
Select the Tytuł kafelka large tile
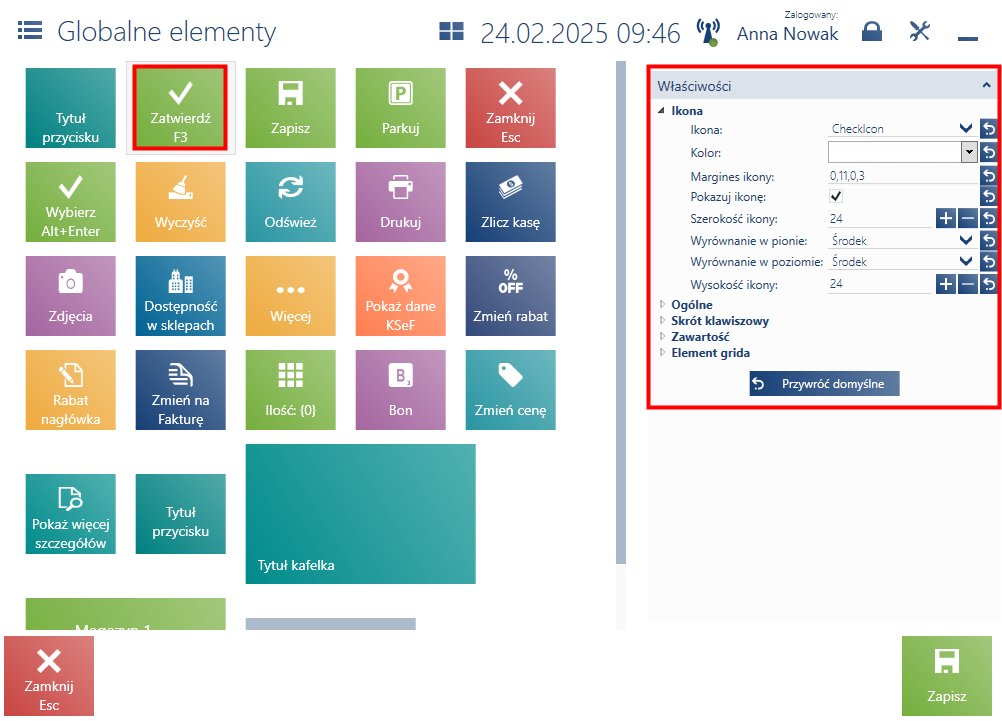(x=360, y=514)
